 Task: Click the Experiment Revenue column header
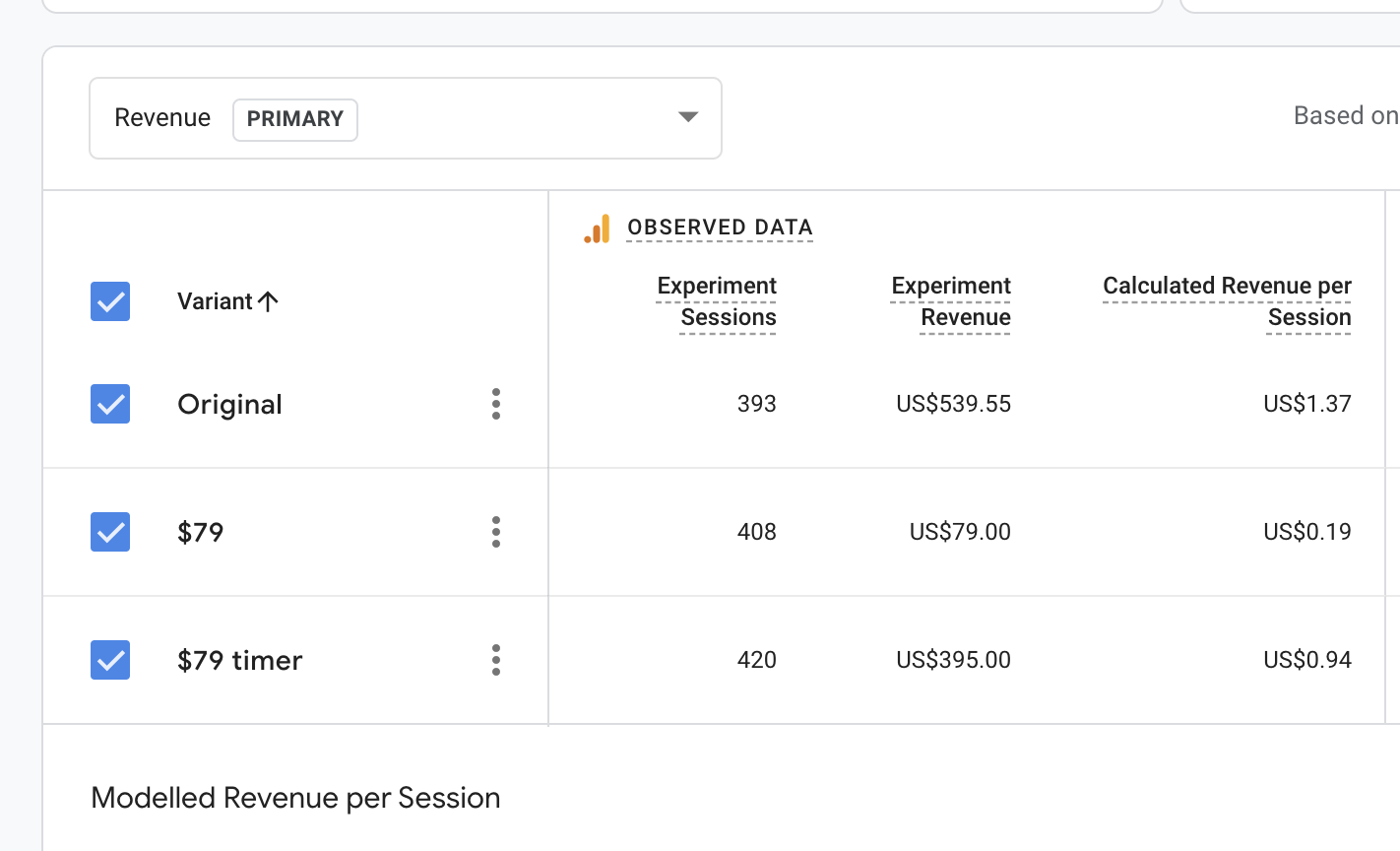pyautogui.click(x=951, y=301)
